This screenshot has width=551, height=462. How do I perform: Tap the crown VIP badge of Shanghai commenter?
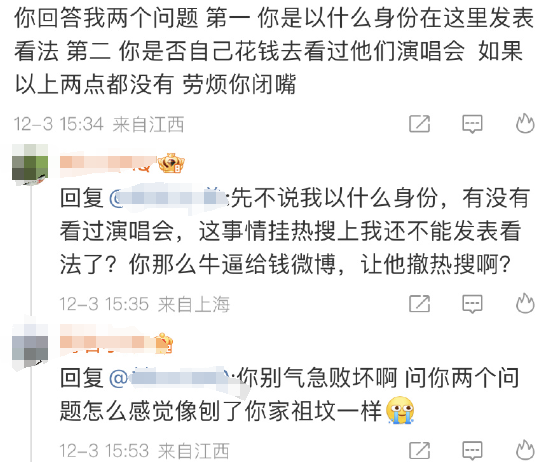[171, 163]
